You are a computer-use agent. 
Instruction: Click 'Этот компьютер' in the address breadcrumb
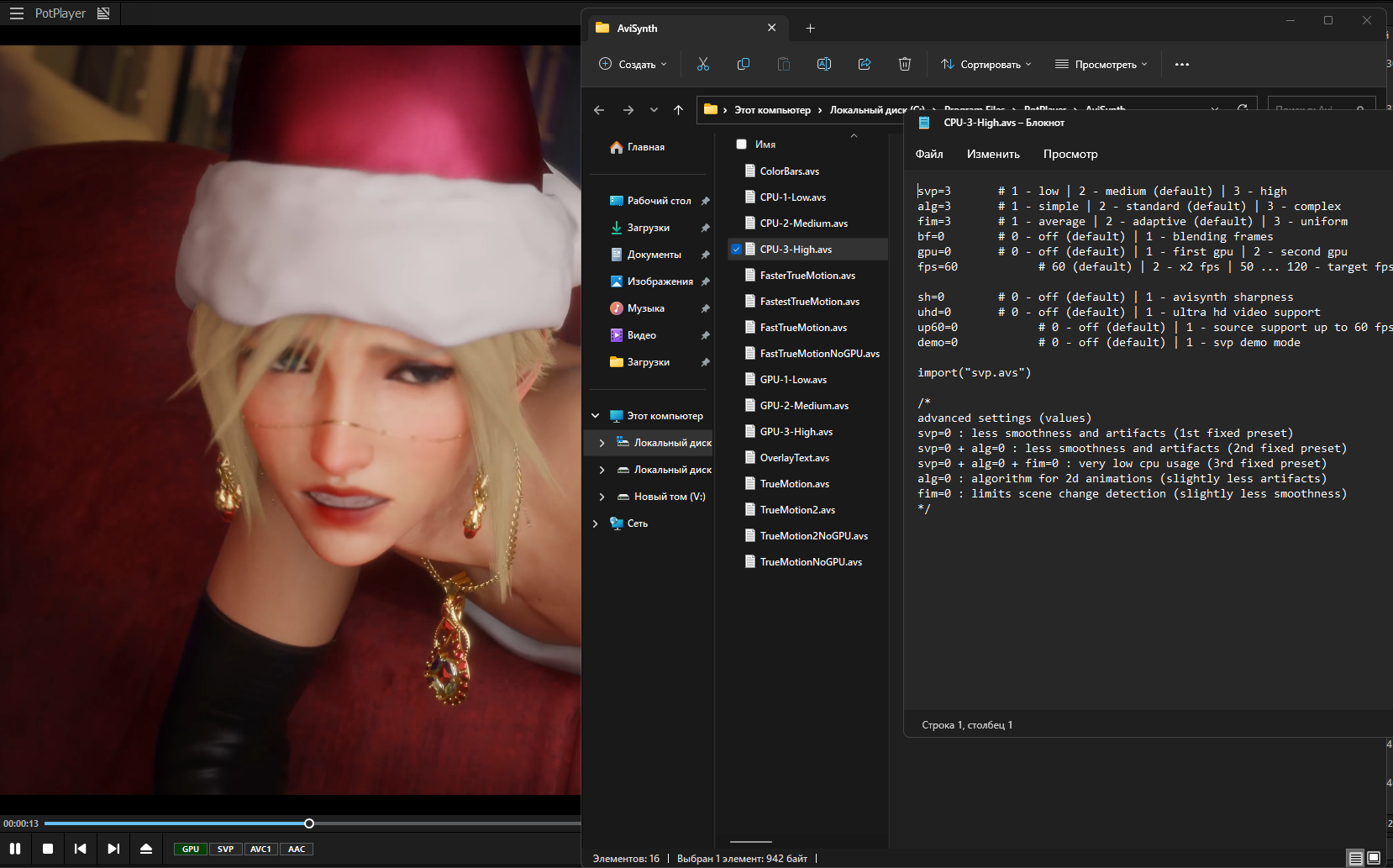click(x=773, y=110)
